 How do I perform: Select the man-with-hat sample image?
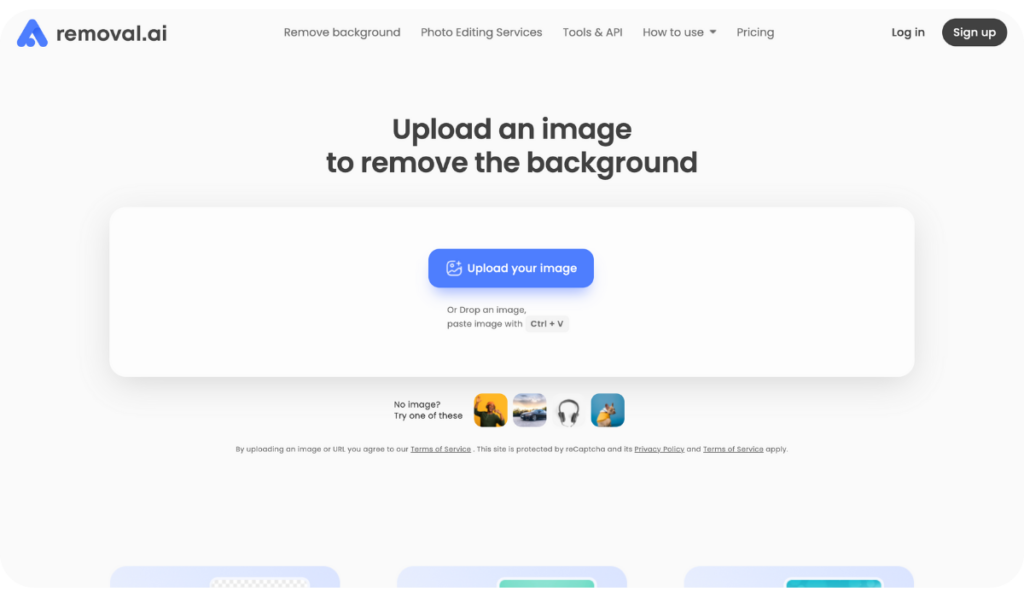490,409
